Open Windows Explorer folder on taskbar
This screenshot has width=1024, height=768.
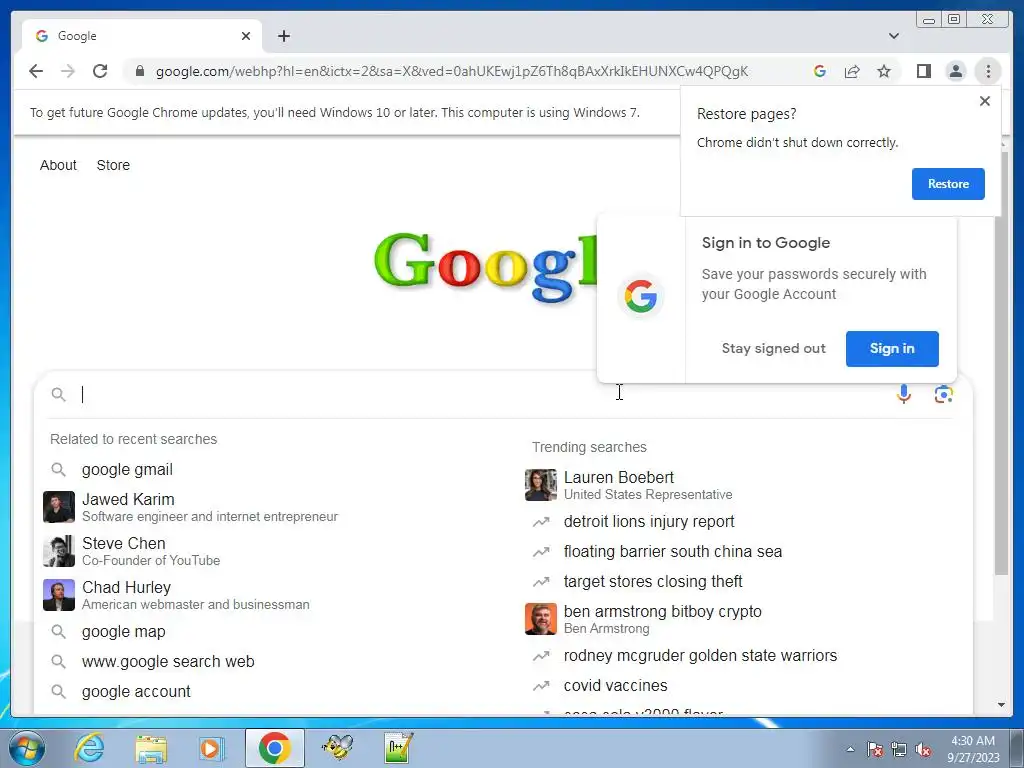(x=151, y=748)
